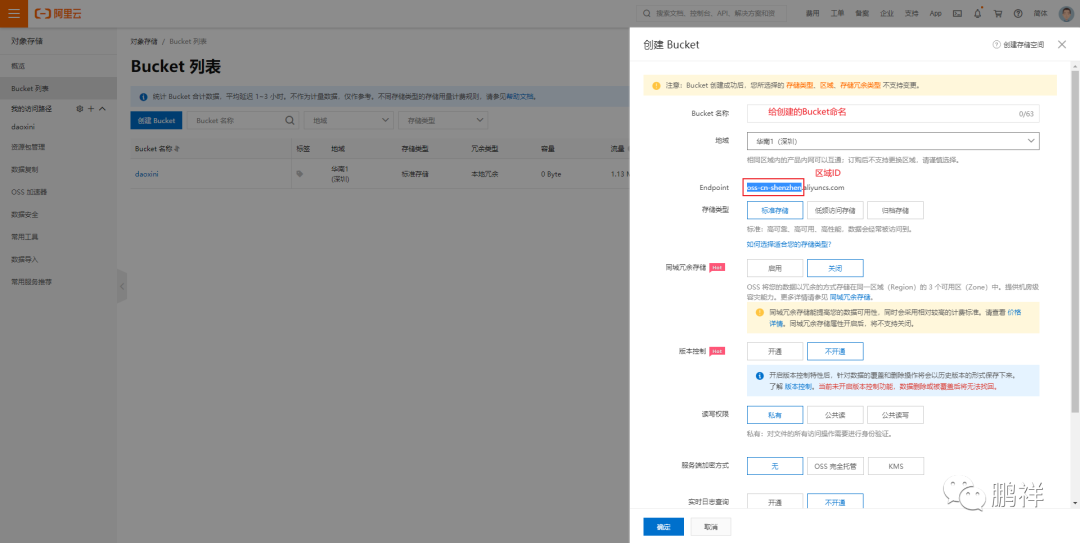Sort by Bucket 名称 column icon

tap(177, 148)
